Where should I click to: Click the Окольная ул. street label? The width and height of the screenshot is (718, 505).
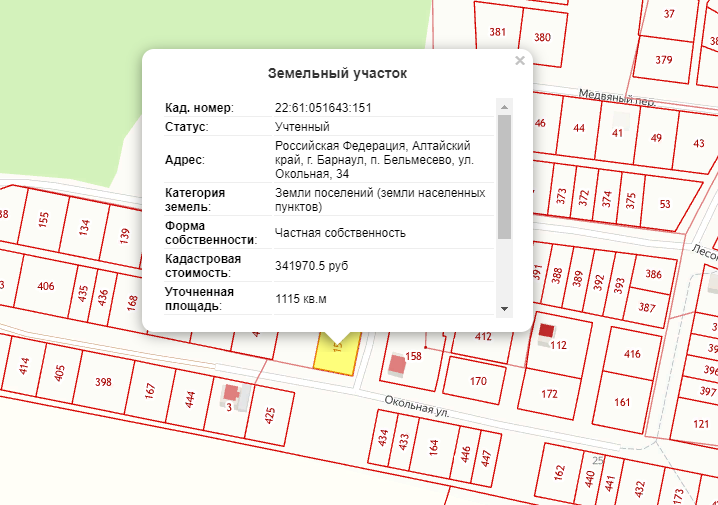411,405
